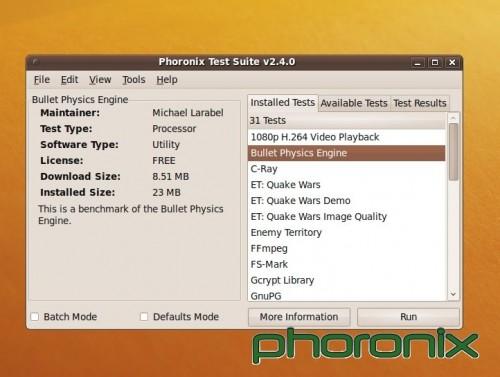Viewport: 500px width, 377px height.
Task: Click the 31 Tests column header
Action: [x=347, y=120]
